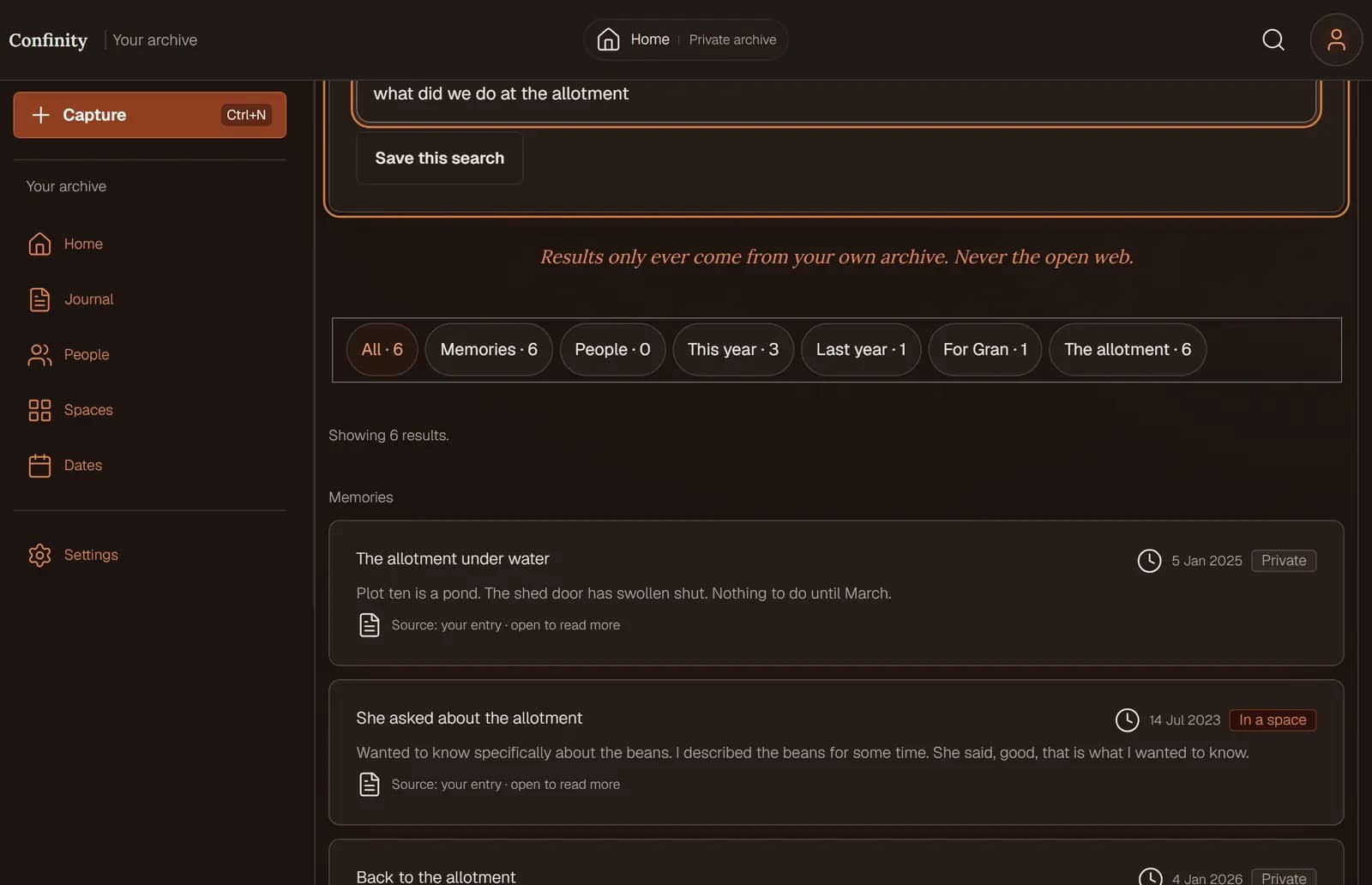Click the Journal document icon in sidebar
This screenshot has width=1372, height=885.
(x=39, y=299)
